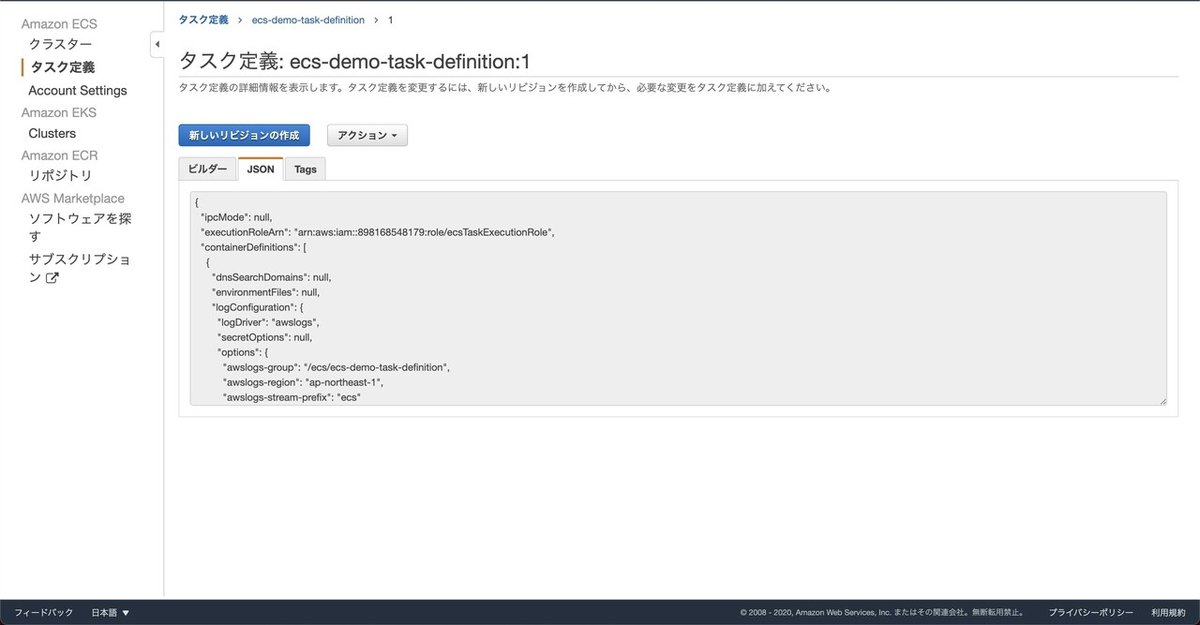Collapse the sidebar with the arrow handle
This screenshot has height=625, width=1200.
click(x=157, y=45)
